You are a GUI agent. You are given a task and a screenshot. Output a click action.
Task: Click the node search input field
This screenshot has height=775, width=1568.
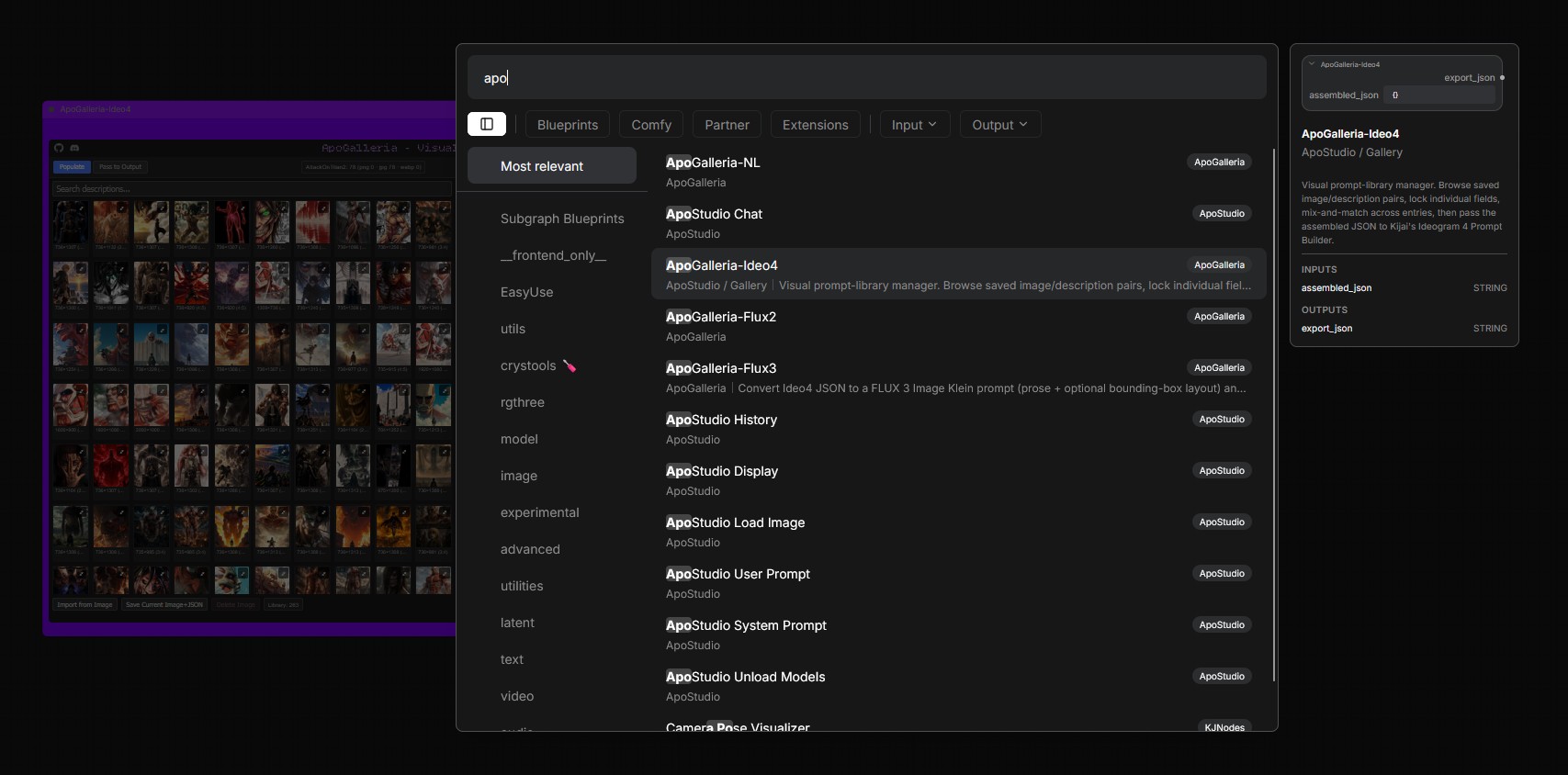pyautogui.click(x=867, y=78)
